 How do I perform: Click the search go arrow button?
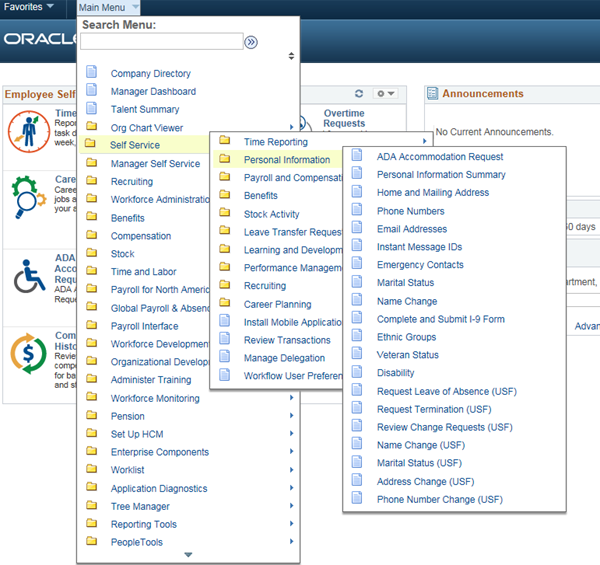tap(252, 42)
